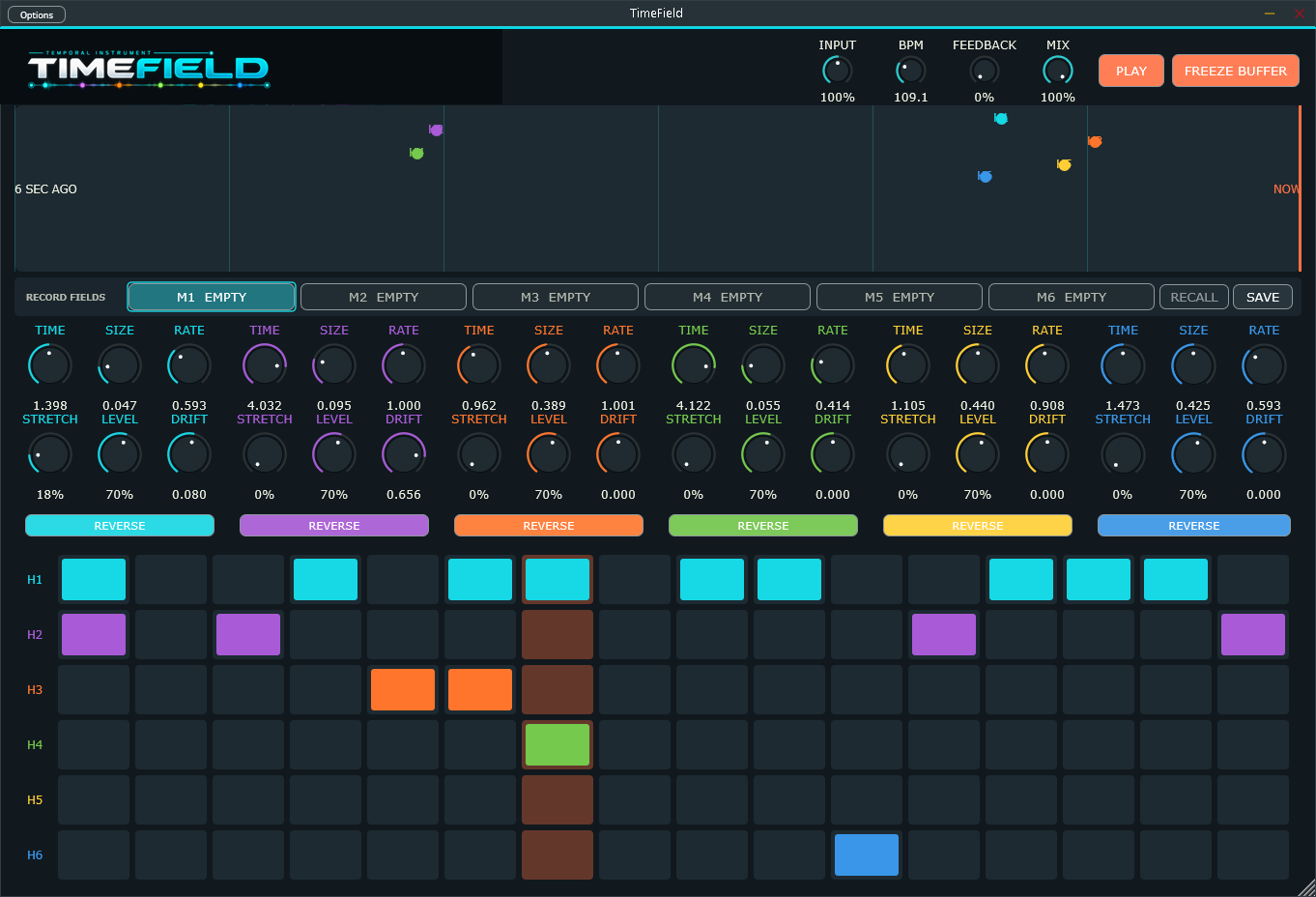Toggle the first lit orange step in row H3
This screenshot has width=1316, height=897.
pos(403,689)
